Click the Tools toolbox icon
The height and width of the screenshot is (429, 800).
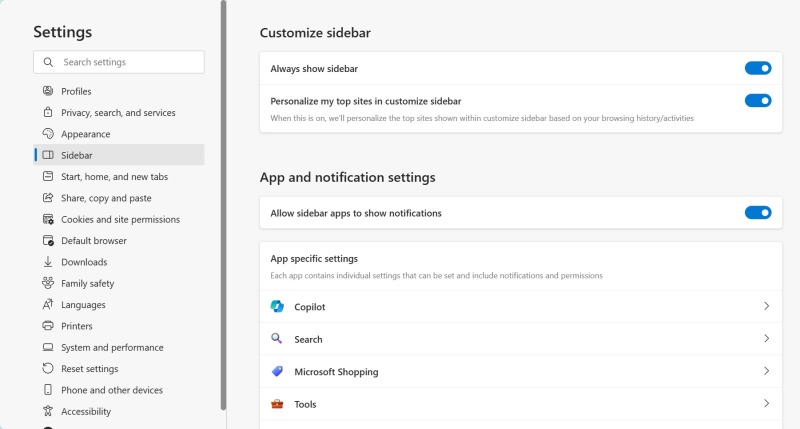coord(277,403)
